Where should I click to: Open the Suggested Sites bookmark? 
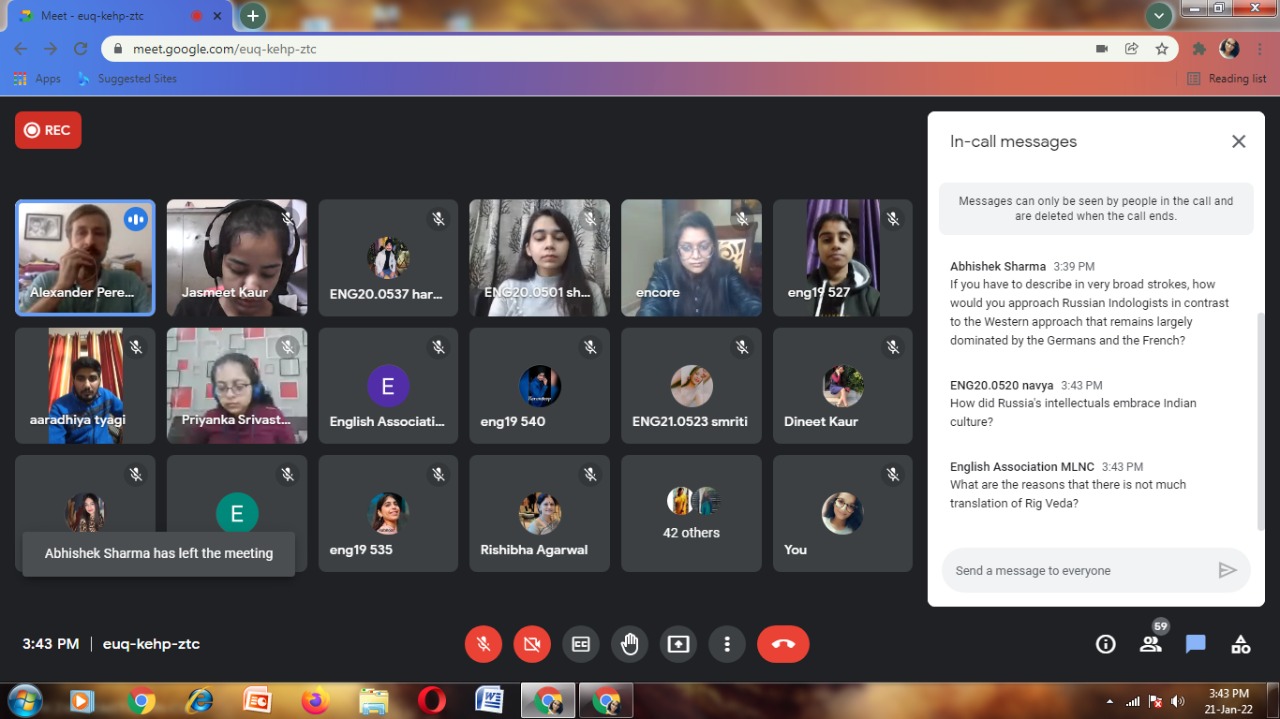(x=127, y=78)
